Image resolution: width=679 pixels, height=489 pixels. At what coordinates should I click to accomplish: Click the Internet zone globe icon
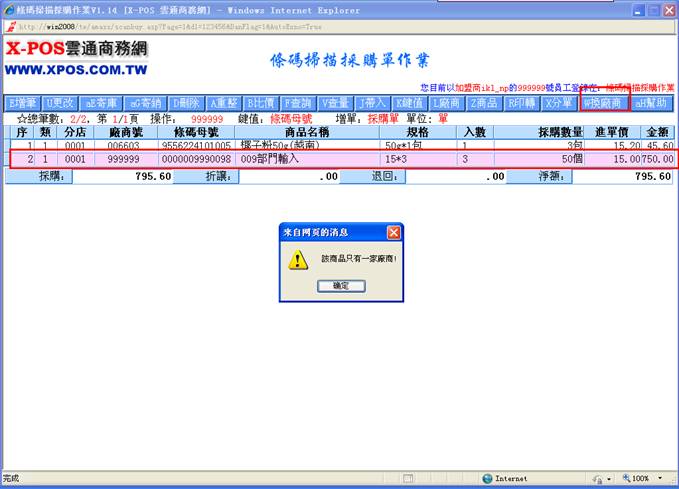(x=487, y=479)
